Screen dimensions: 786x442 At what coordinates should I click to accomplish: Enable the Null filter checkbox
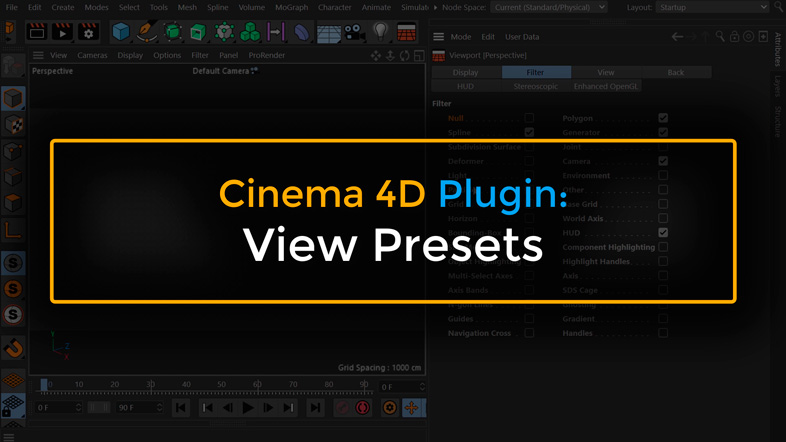[x=529, y=118]
